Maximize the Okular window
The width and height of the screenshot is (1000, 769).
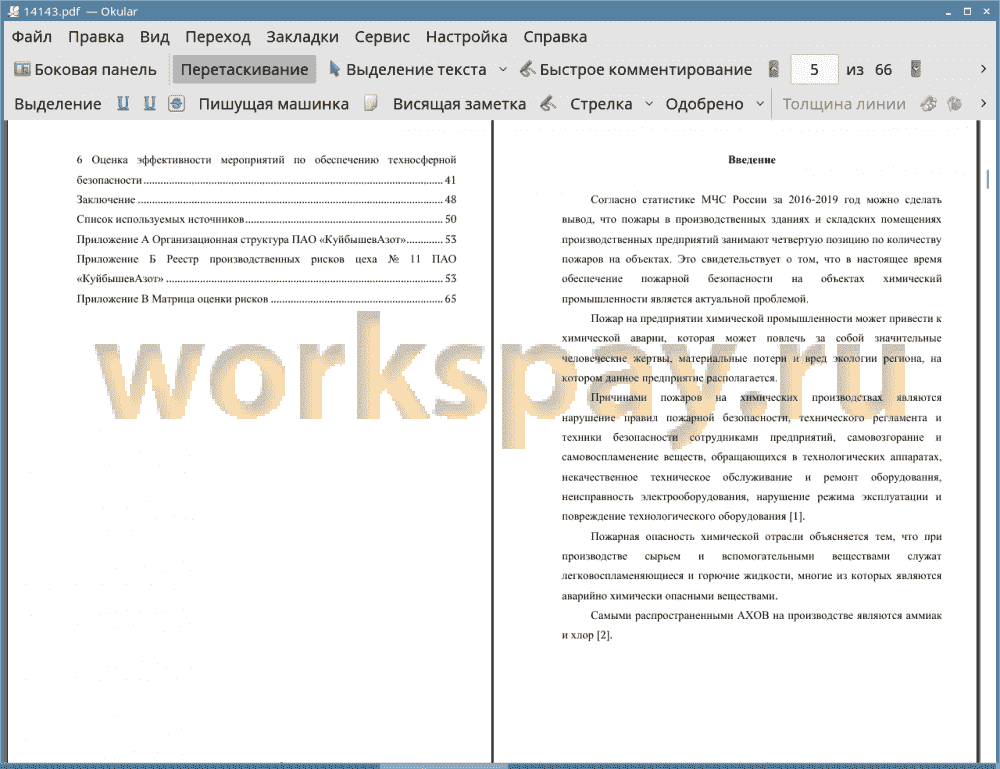point(967,11)
